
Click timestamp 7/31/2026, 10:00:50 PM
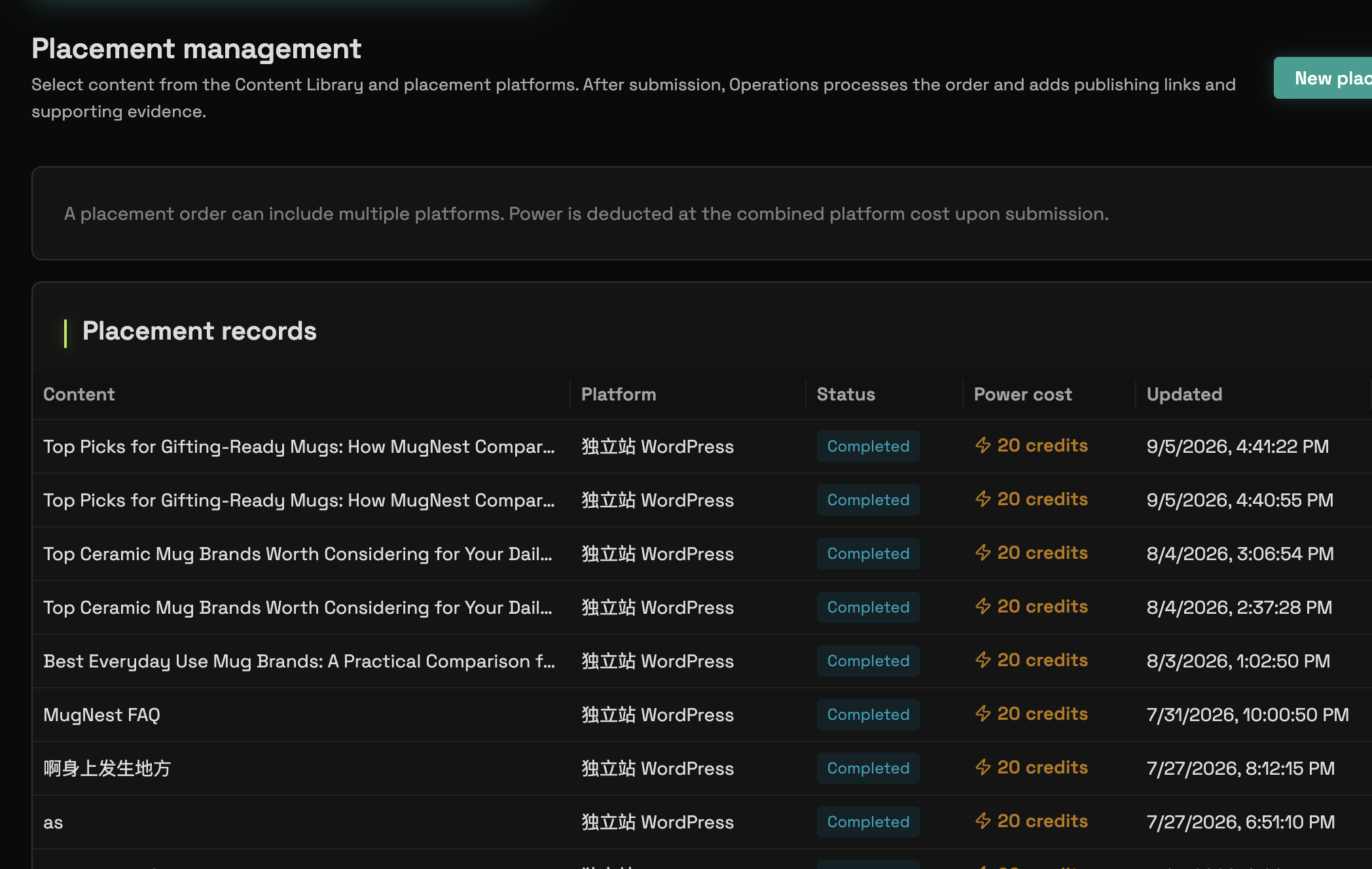pyautogui.click(x=1248, y=715)
